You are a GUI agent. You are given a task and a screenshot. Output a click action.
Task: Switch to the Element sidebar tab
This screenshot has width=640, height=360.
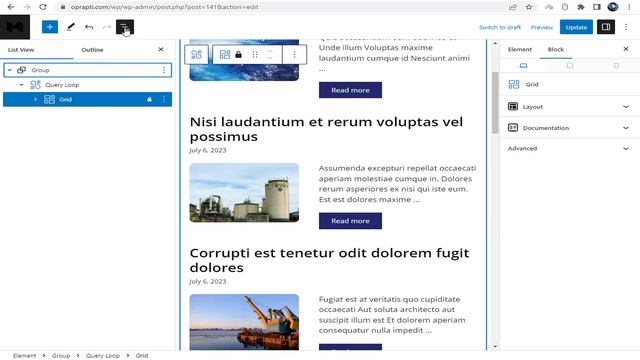520,49
